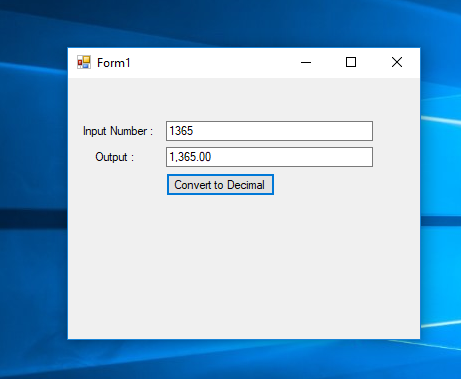
Task: Select the Input Number label
Action: (118, 131)
